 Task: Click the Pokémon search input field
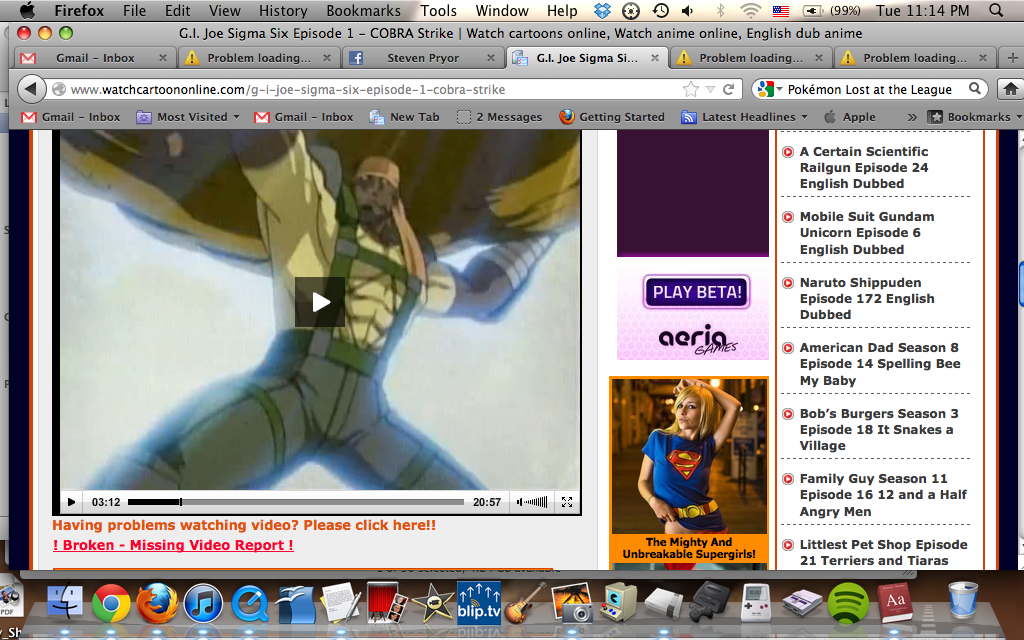869,89
